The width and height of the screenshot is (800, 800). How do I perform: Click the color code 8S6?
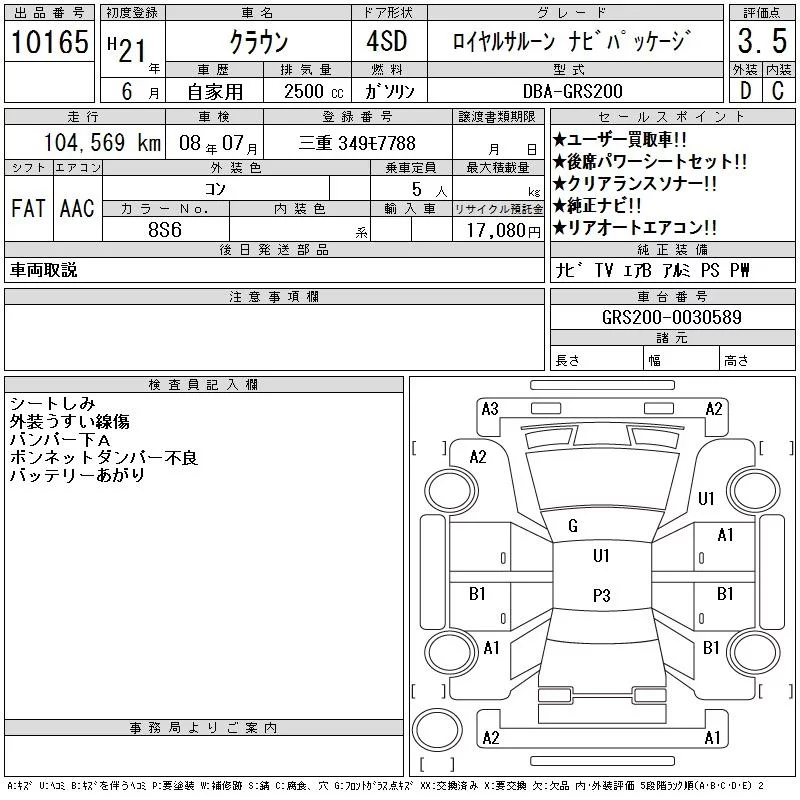coord(165,230)
